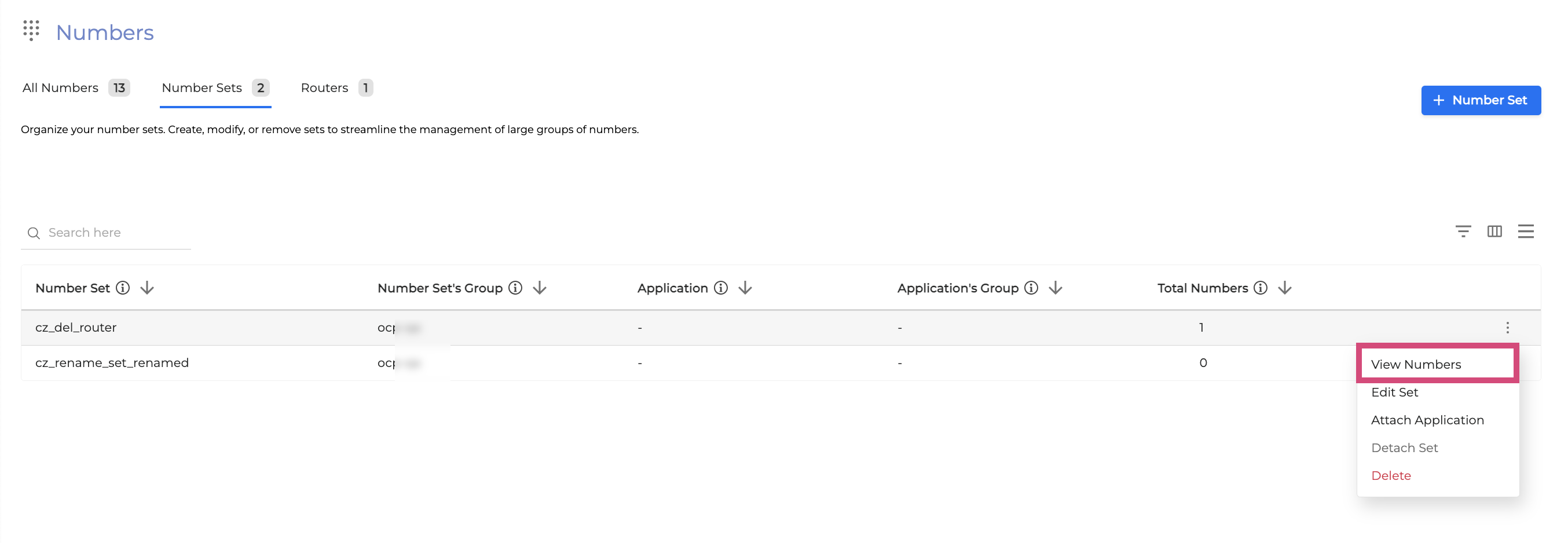Click the row density lines icon
The image size is (1568, 543).
1525,232
